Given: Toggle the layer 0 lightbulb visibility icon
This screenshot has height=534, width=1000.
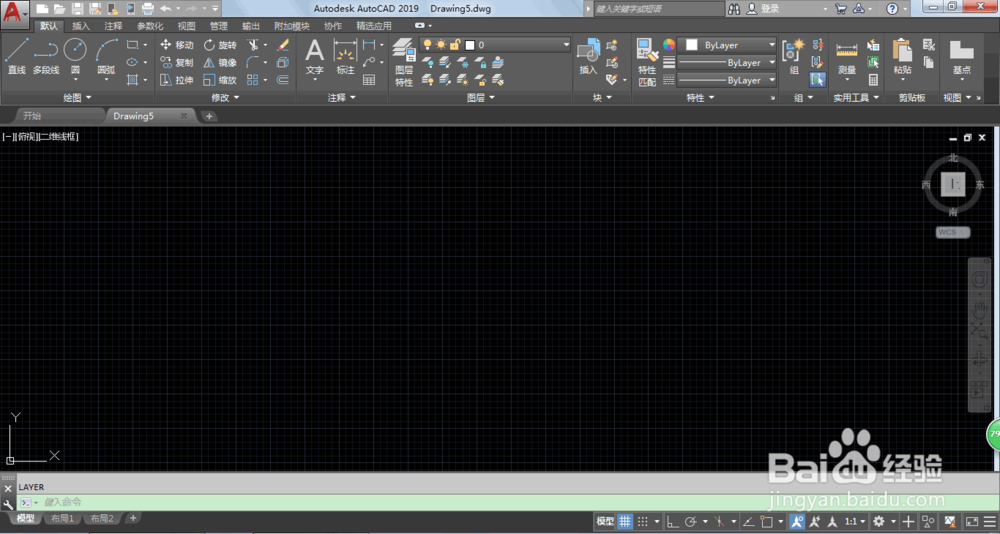Looking at the screenshot, I should (x=427, y=45).
